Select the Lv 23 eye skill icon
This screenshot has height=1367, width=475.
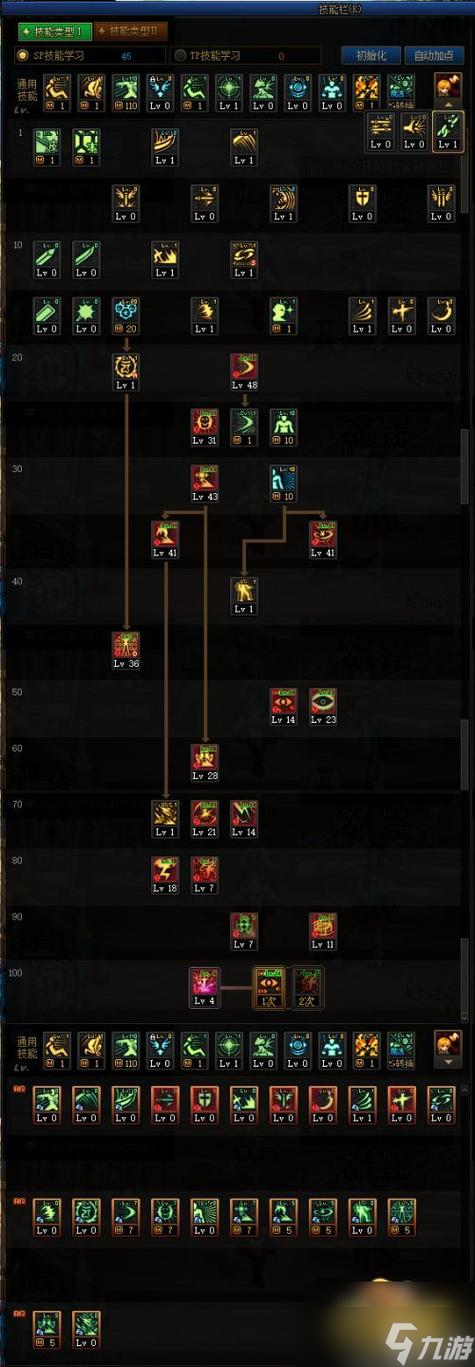coord(323,707)
